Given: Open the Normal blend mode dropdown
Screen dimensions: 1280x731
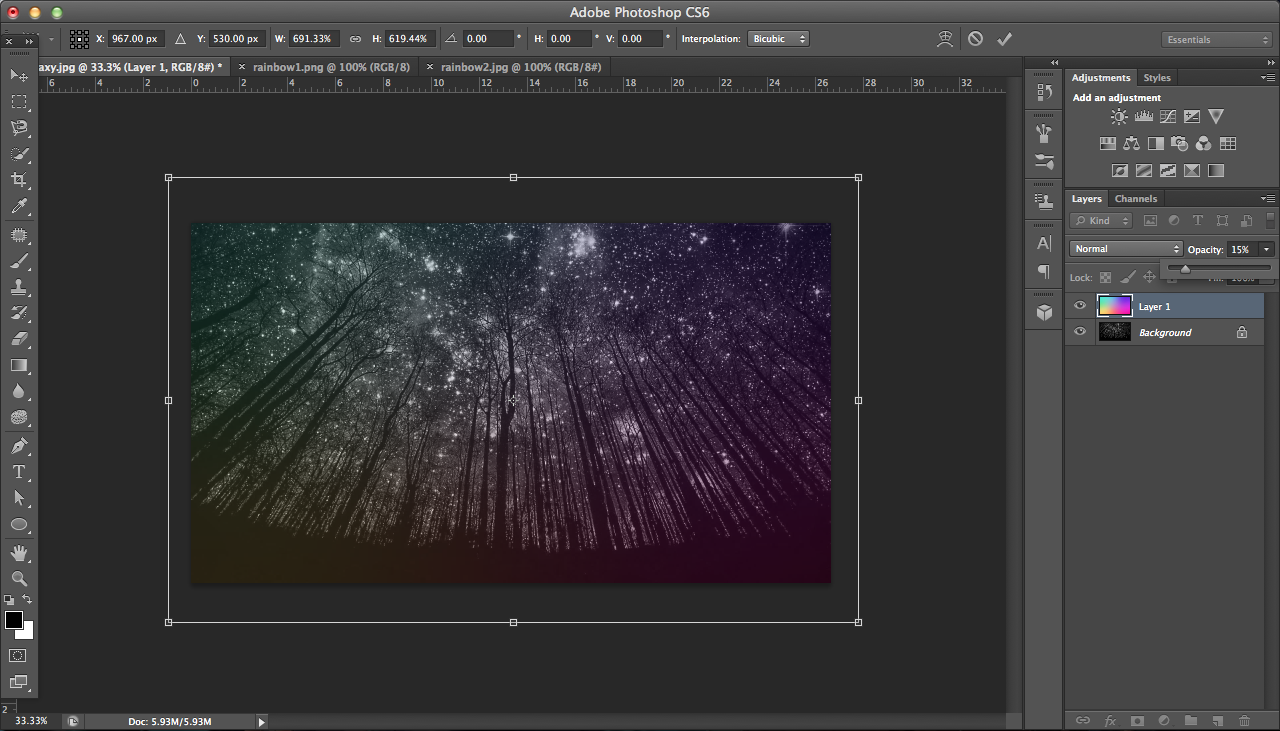Looking at the screenshot, I should pos(1126,249).
